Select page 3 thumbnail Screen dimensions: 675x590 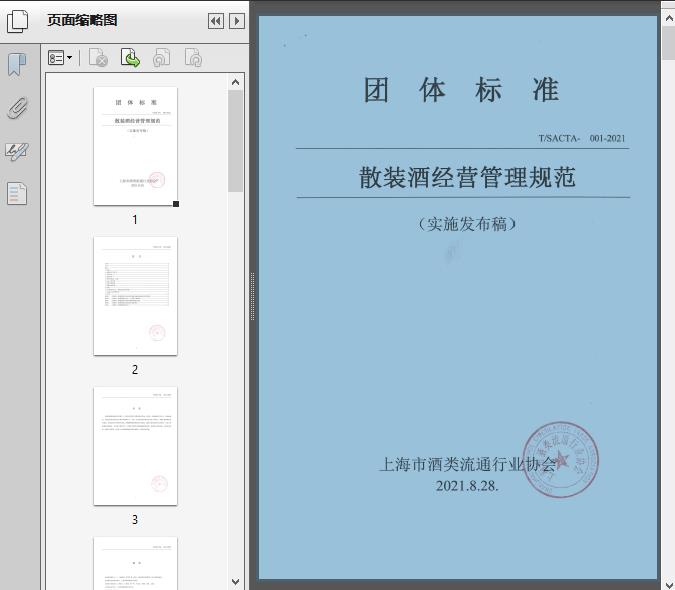[135, 446]
